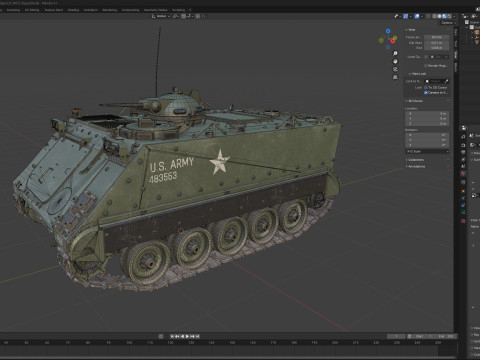480x360 pixels.
Task: Switch to the Geometry Nodes workspace tab
Action: pyautogui.click(x=156, y=10)
